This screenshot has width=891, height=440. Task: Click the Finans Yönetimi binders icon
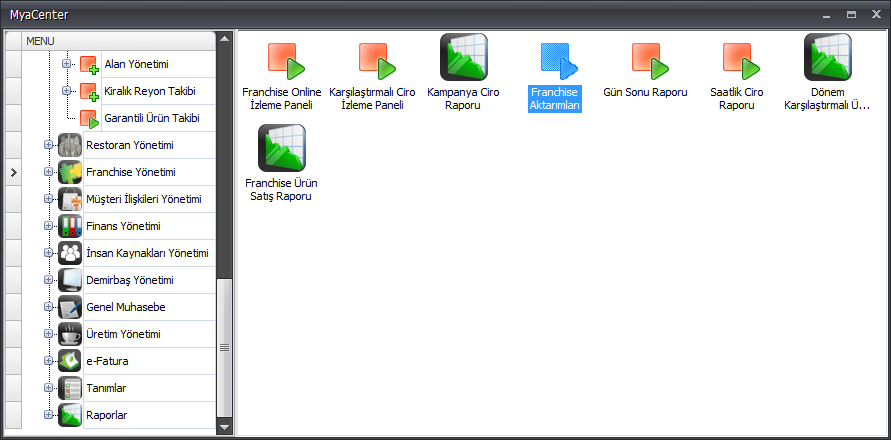[x=70, y=226]
